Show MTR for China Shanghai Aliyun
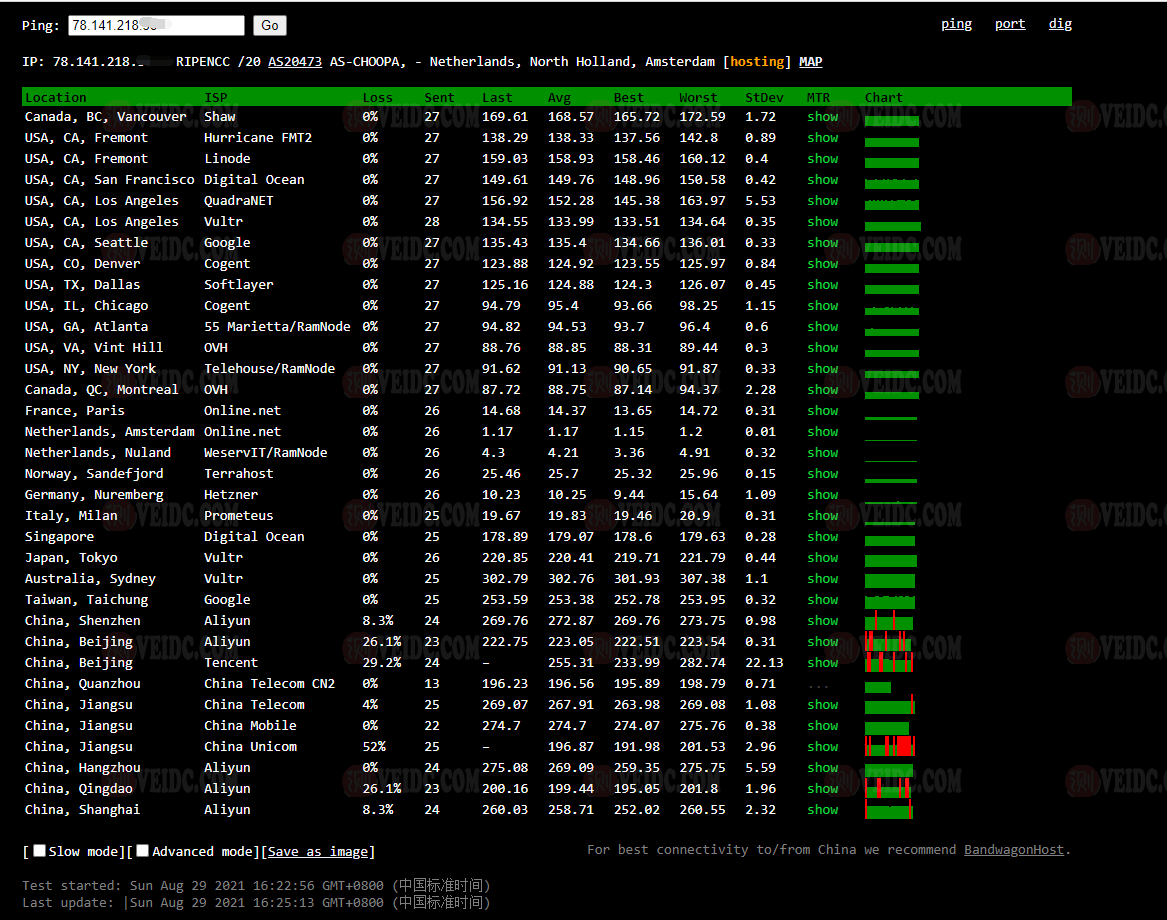 (822, 810)
